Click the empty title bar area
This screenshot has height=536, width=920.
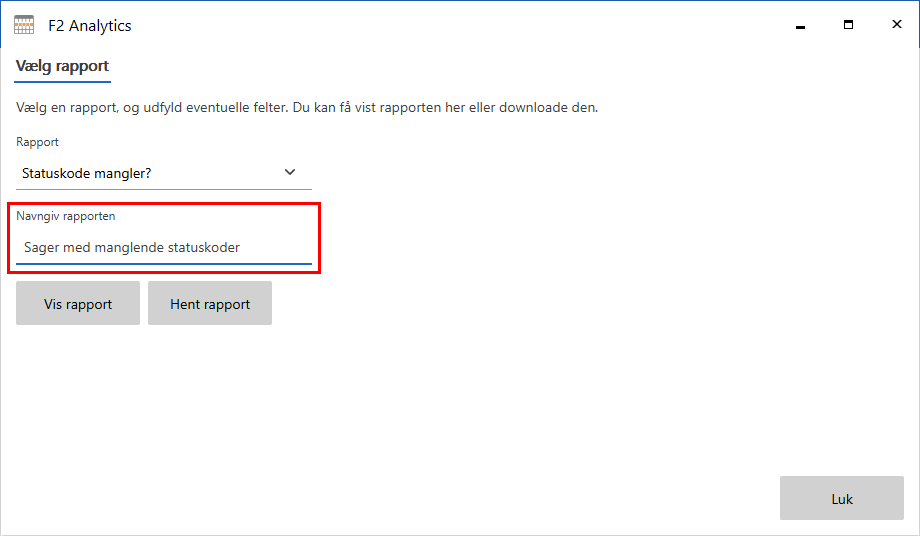(450, 26)
